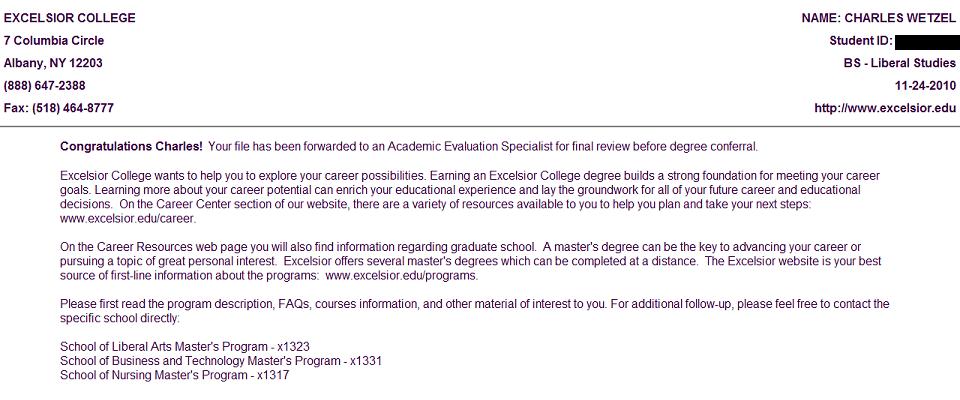Viewport: 960px width, 400px height.
Task: Click the BS - Liberal Studies text
Action: click(x=900, y=63)
